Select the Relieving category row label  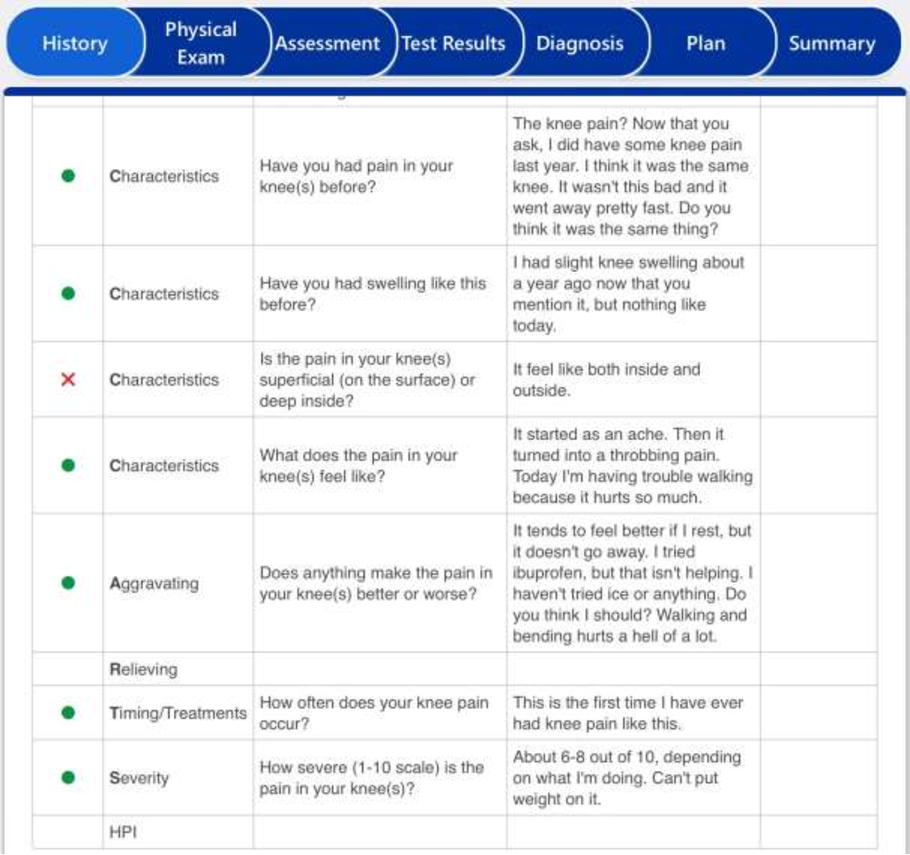pyautogui.click(x=143, y=669)
